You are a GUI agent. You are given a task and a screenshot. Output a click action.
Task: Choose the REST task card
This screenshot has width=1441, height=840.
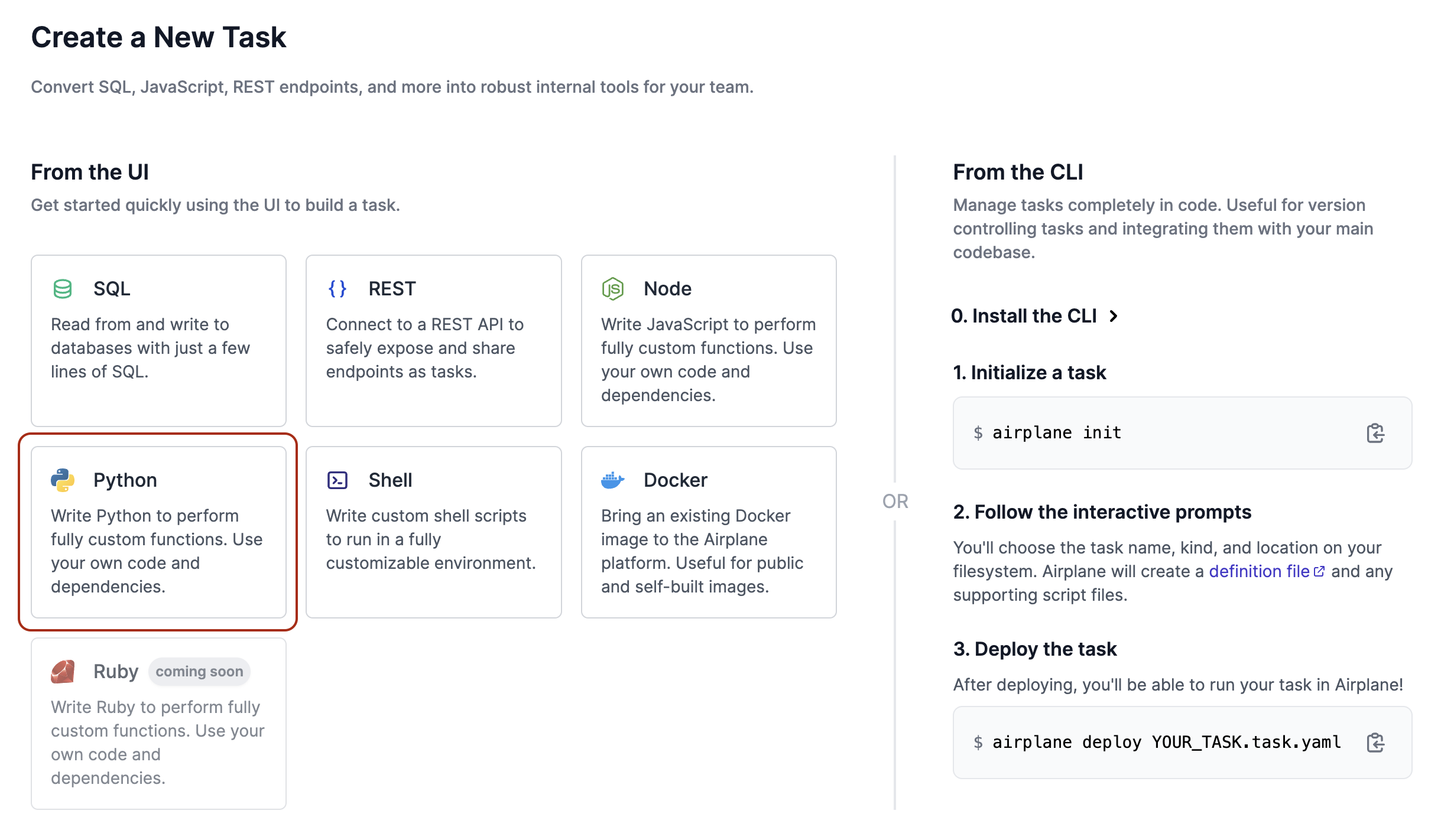(434, 341)
